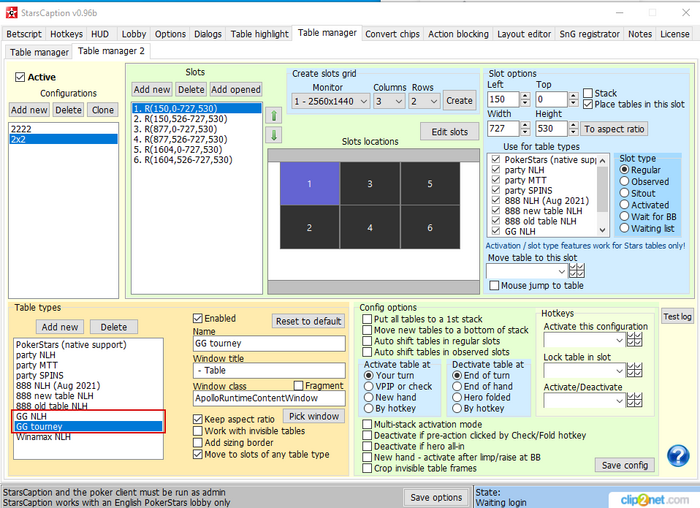Enable the Stack checkbox in Slot options
The image size is (700, 508).
(x=587, y=92)
